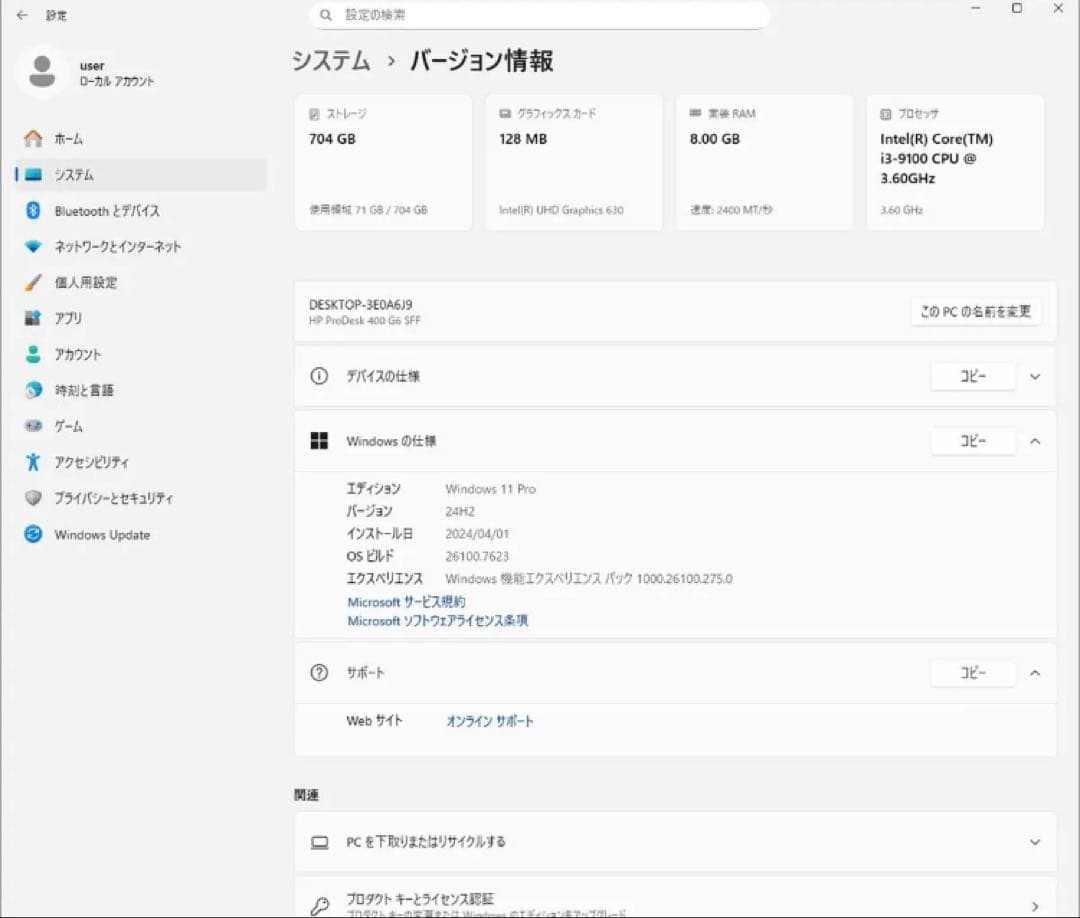Click the settings search field

click(x=540, y=15)
